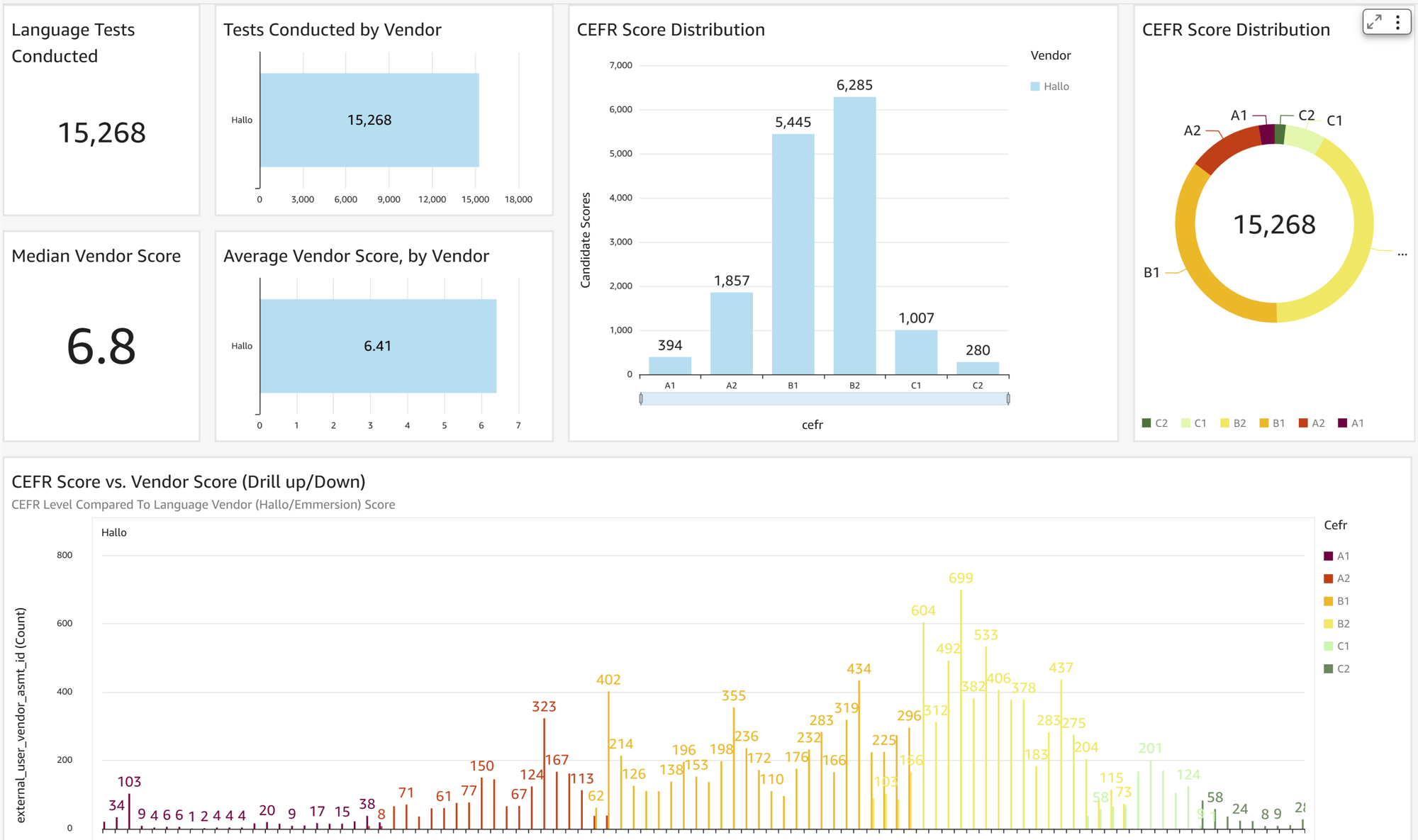Click right handle of cefr range slider
1418x840 pixels.
click(1007, 399)
